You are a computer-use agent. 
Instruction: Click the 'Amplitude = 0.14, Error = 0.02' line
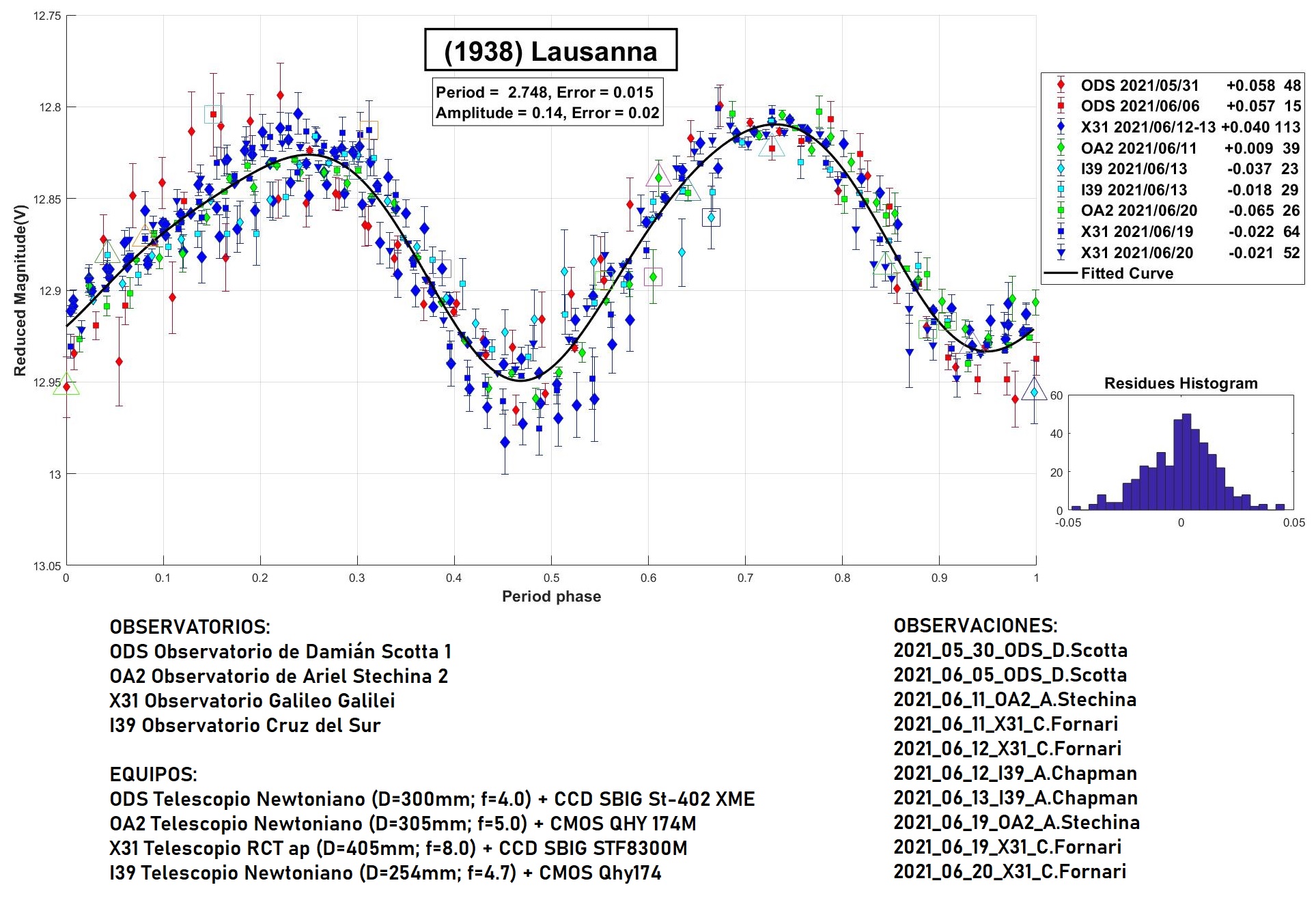[548, 113]
